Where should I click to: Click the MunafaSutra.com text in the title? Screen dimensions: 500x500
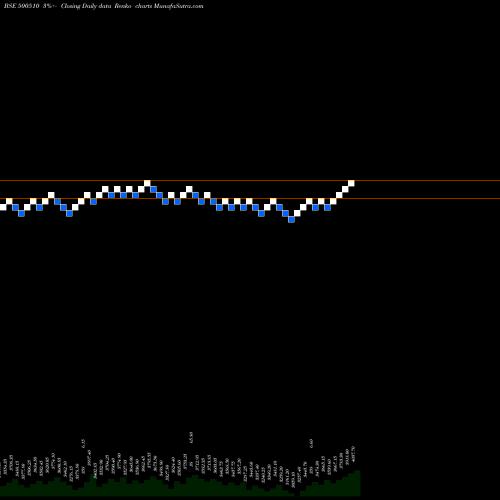pos(179,6)
